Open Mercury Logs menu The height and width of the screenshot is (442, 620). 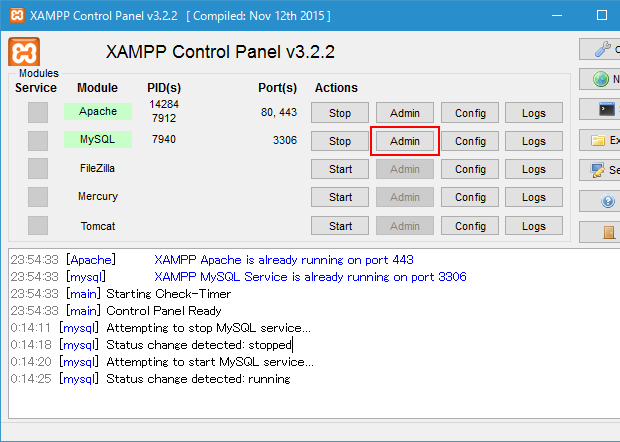534,197
